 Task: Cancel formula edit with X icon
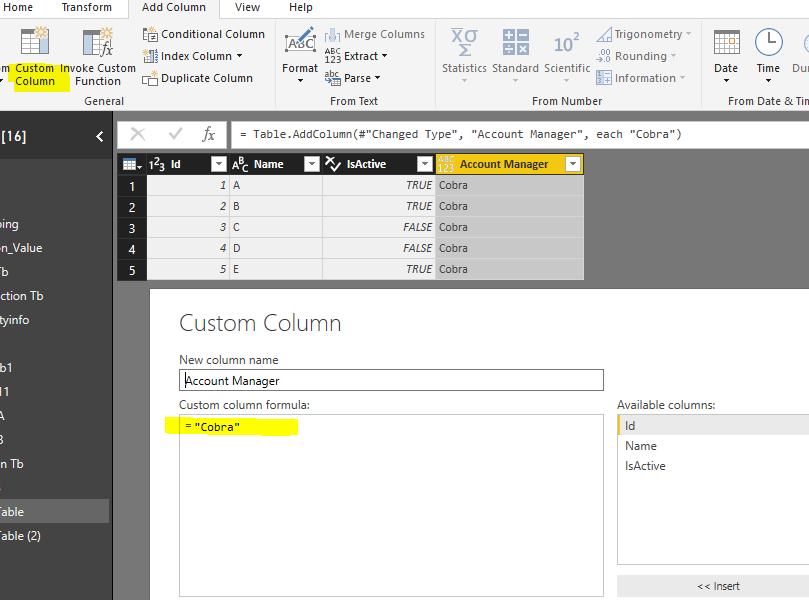(138, 134)
